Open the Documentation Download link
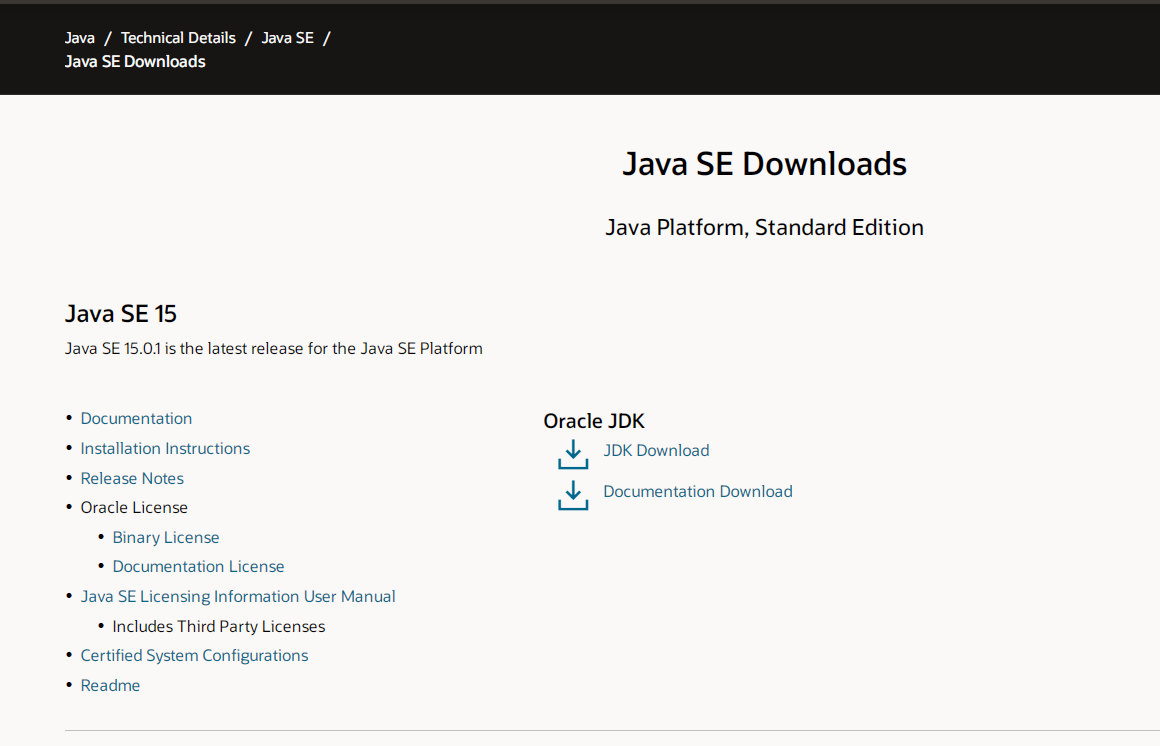Image resolution: width=1160 pixels, height=746 pixels. tap(698, 491)
